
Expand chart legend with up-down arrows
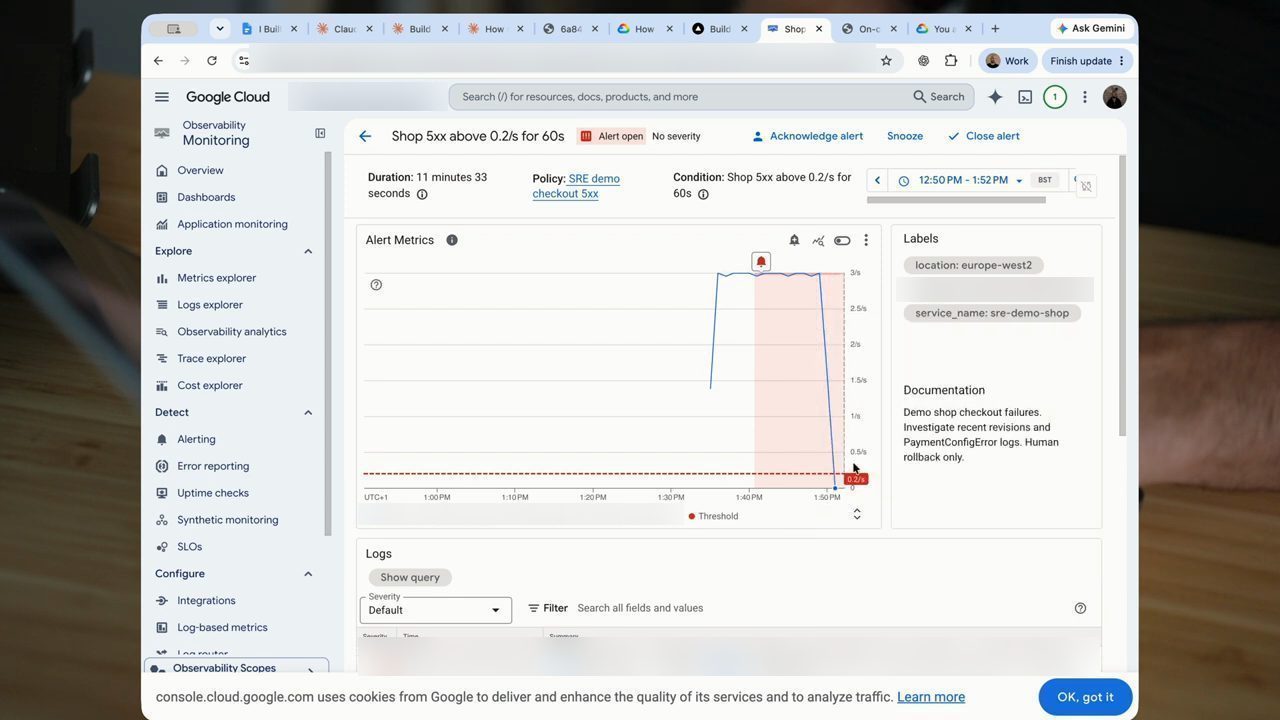click(x=857, y=514)
